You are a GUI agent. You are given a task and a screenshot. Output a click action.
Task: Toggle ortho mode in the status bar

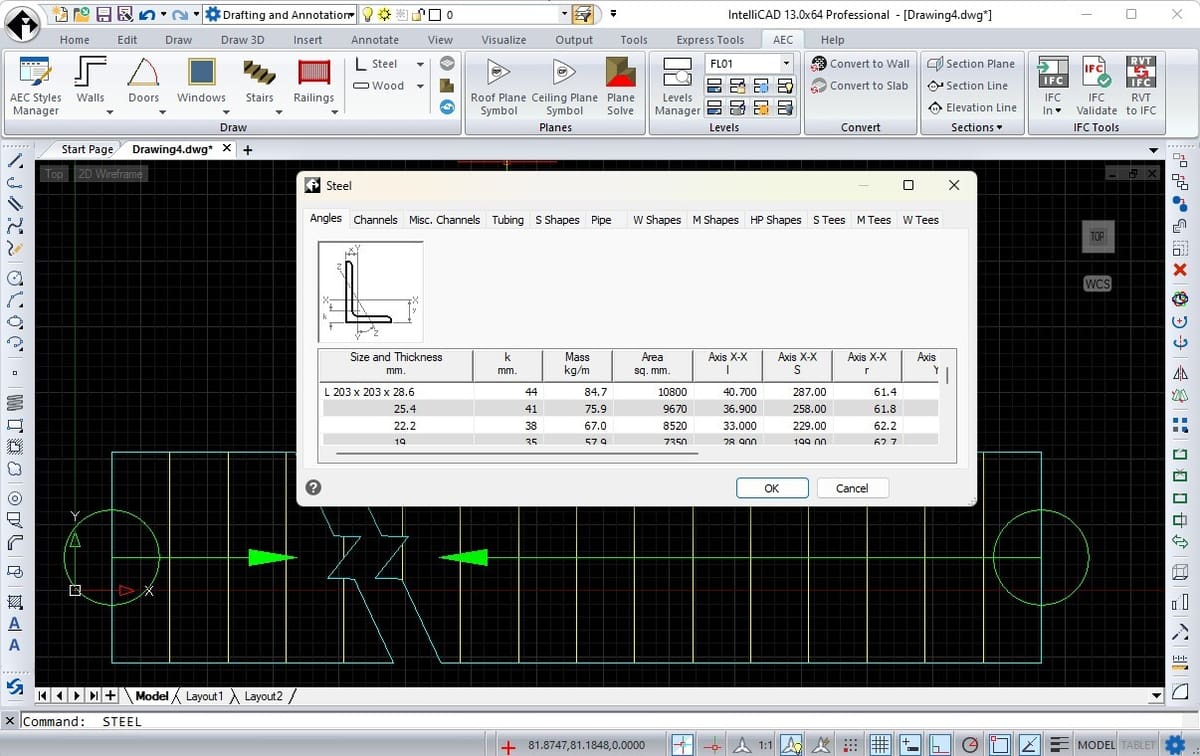pyautogui.click(x=941, y=744)
